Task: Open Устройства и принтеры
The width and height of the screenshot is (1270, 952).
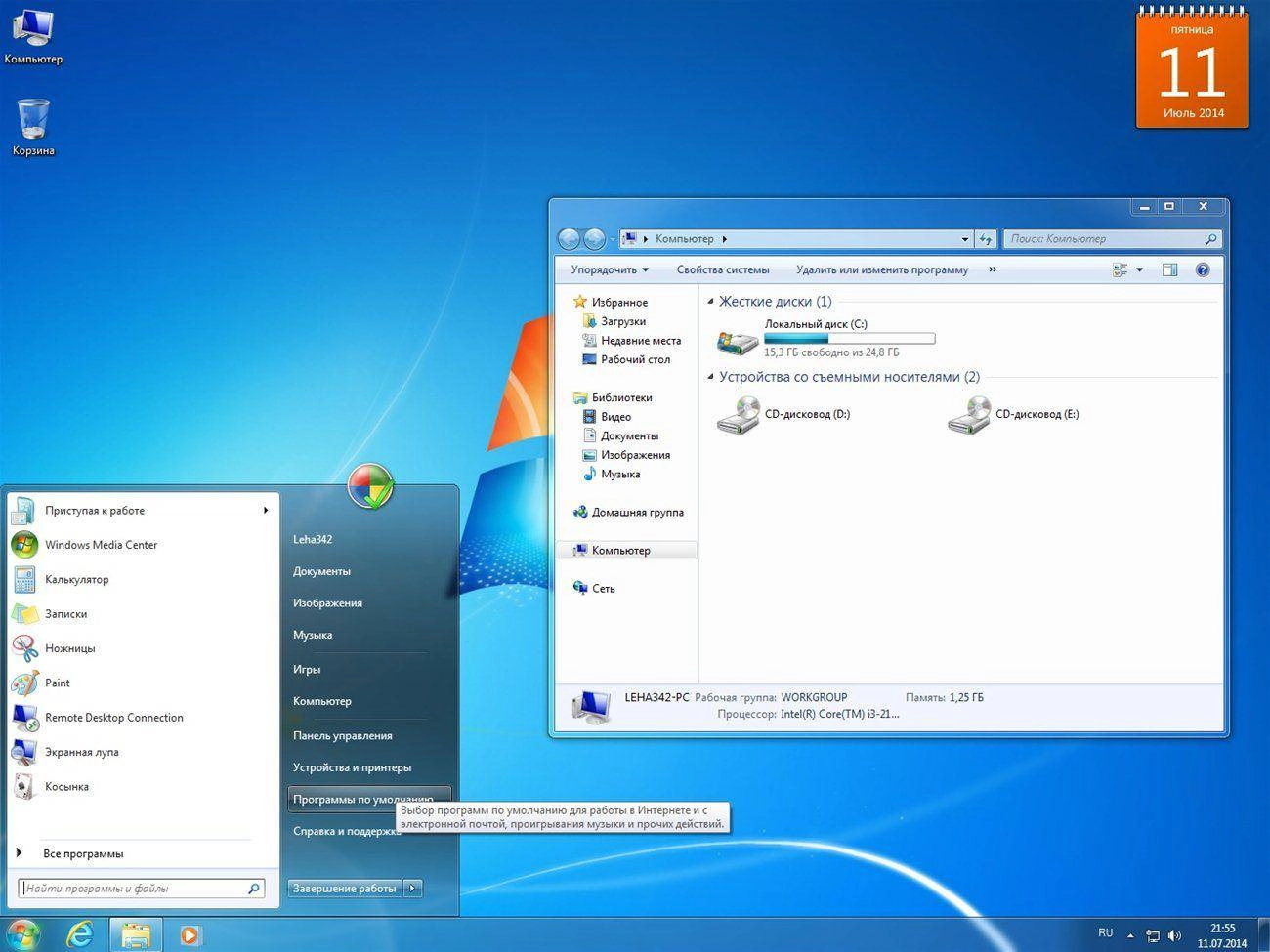Action: [352, 767]
